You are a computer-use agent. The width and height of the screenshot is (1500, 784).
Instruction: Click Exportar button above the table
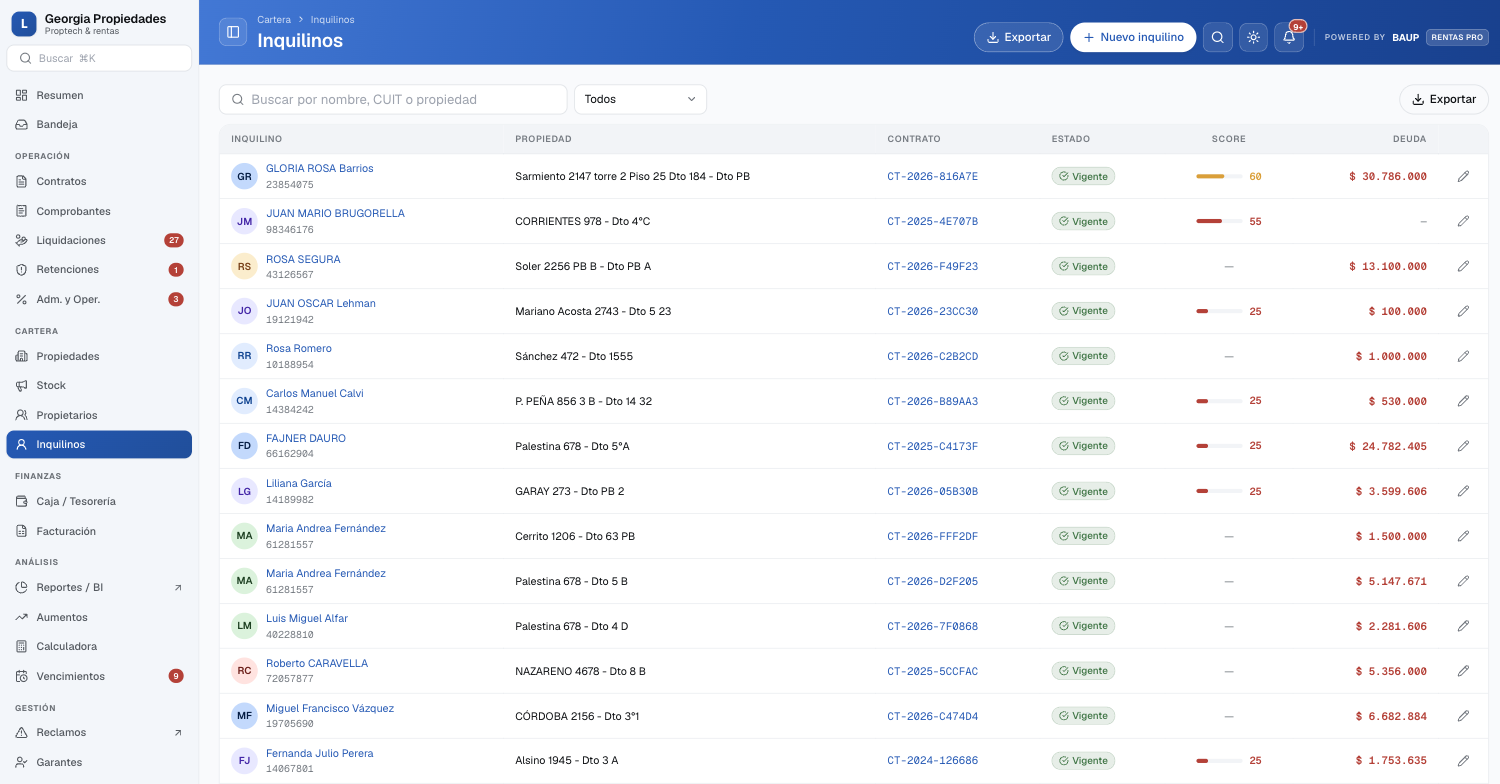(1443, 99)
